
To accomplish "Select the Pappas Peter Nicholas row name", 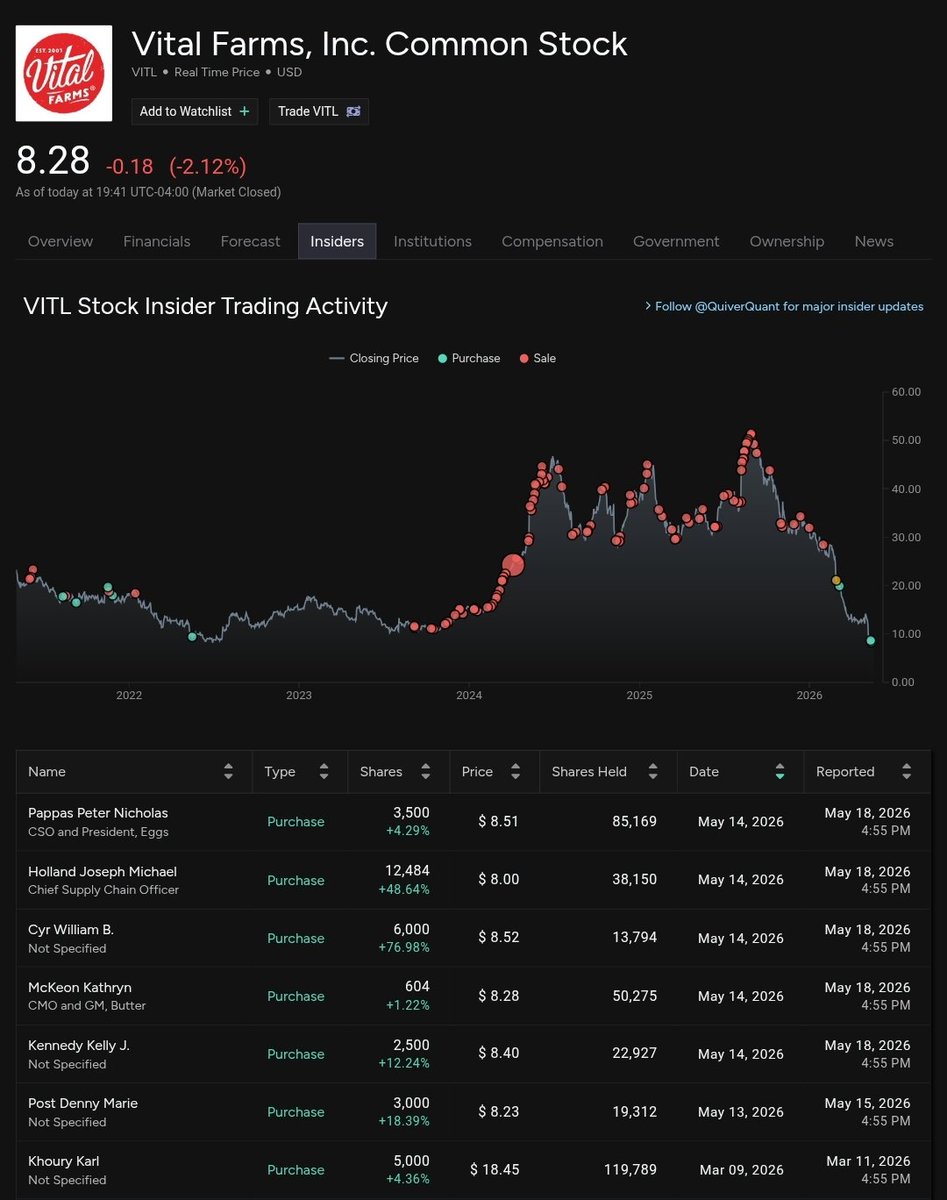I will tap(98, 813).
